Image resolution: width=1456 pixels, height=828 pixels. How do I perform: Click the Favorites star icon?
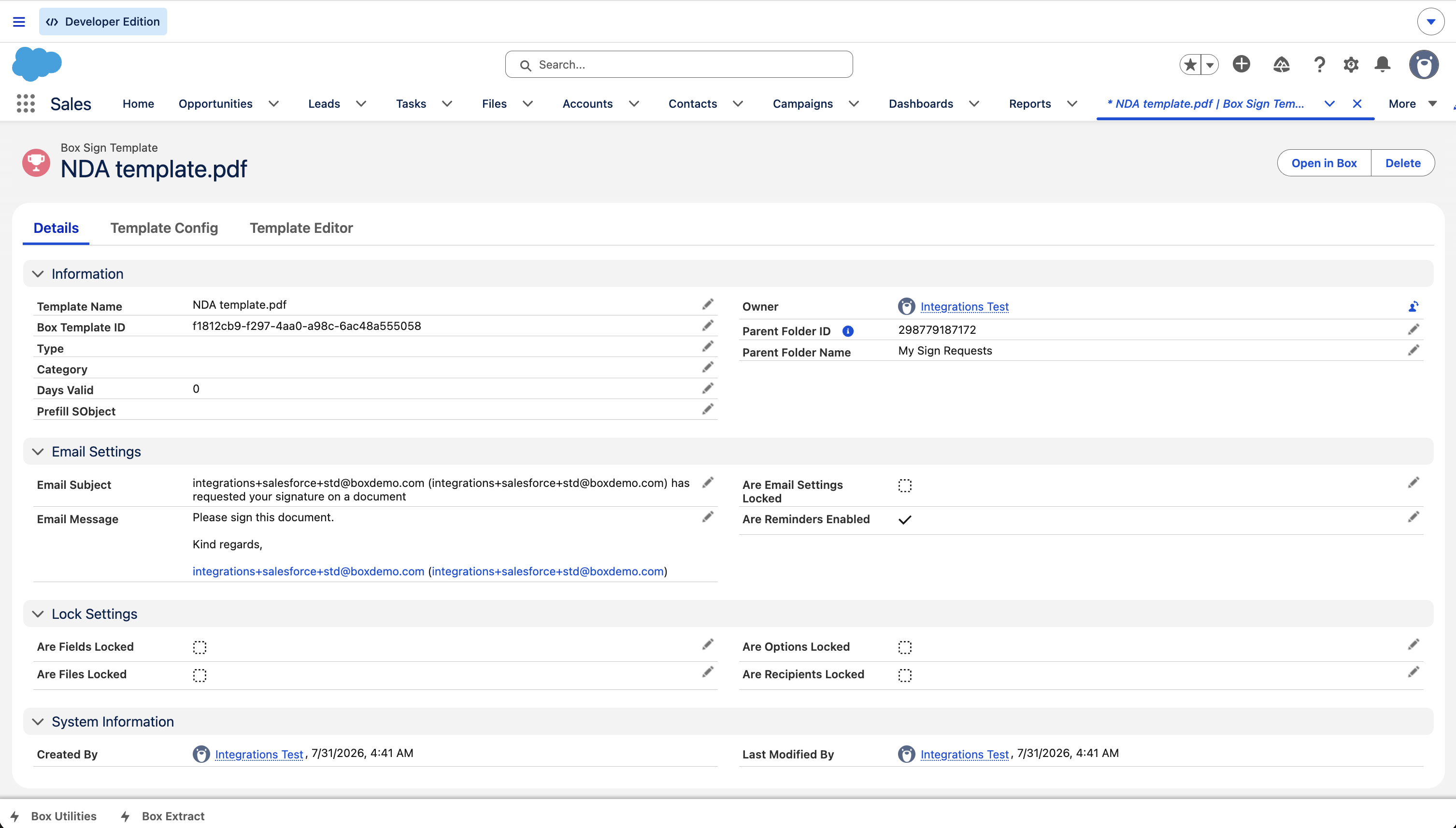point(1190,64)
